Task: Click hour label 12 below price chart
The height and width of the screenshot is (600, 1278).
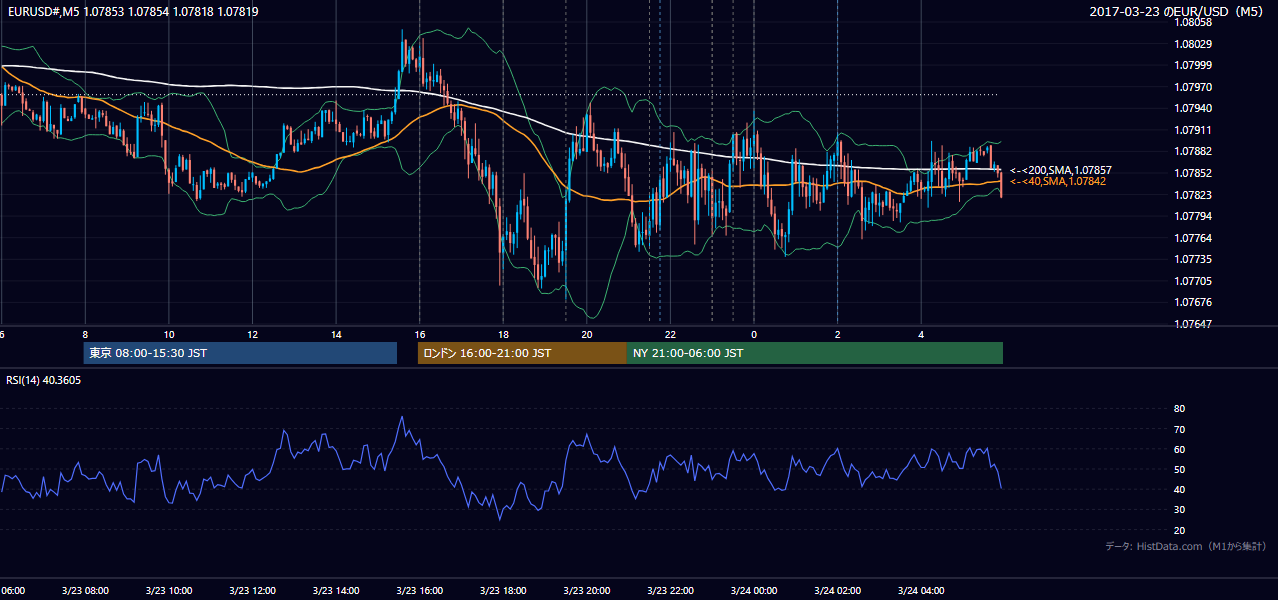Action: (252, 334)
